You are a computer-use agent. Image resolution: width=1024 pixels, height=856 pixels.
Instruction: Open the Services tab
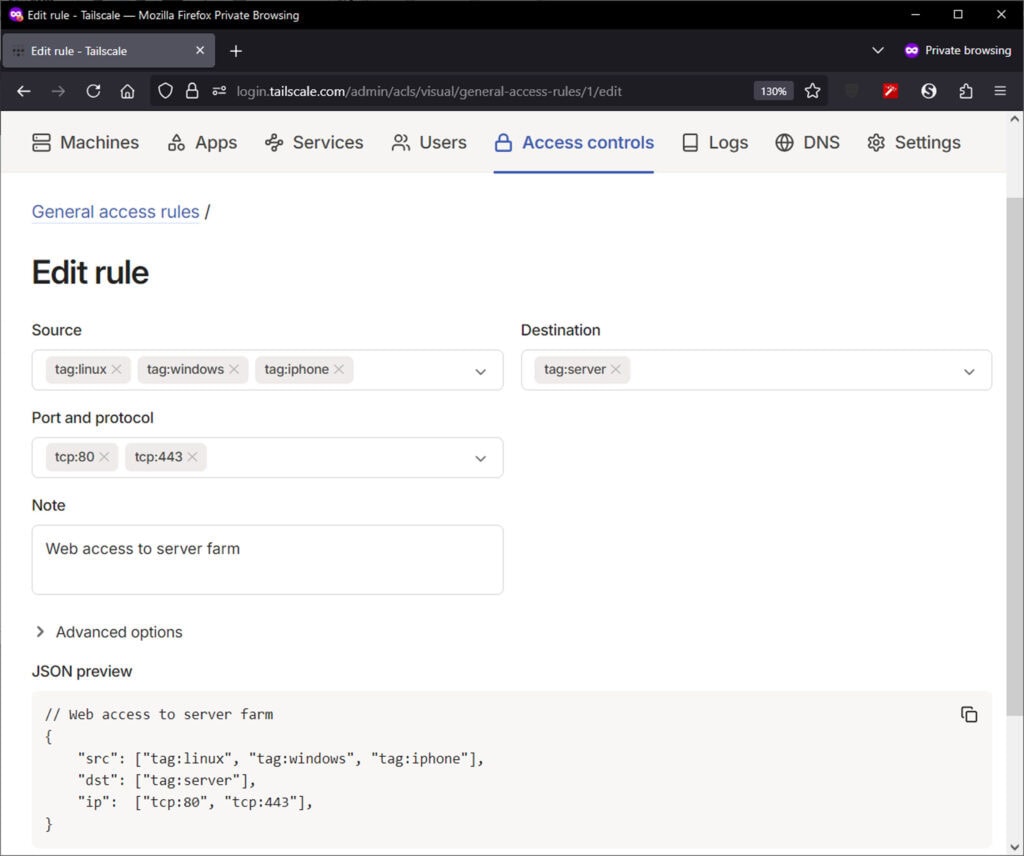[x=314, y=142]
